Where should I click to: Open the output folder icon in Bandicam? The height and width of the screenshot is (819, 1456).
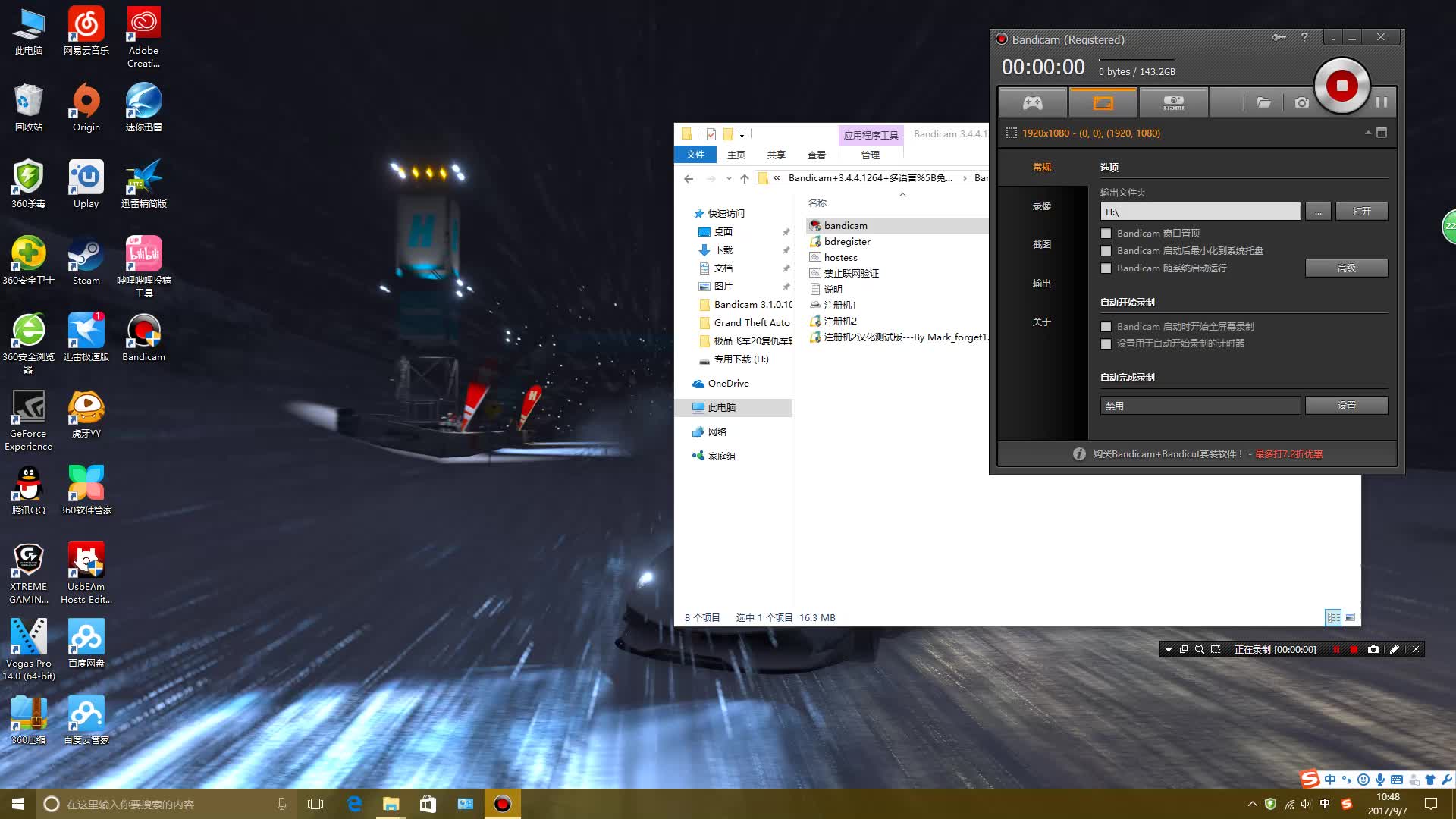click(x=1263, y=102)
